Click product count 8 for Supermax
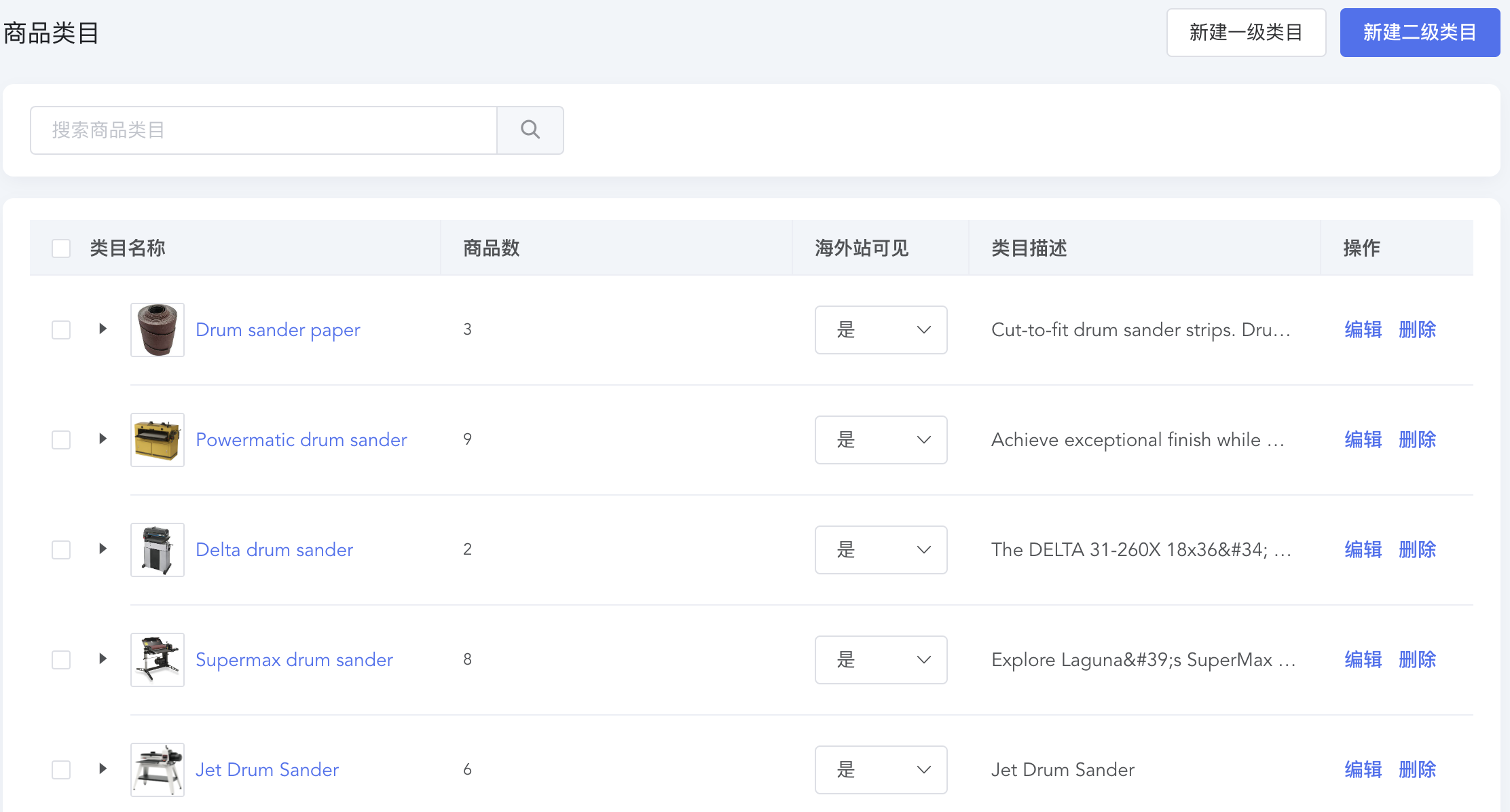The image size is (1510, 812). pos(467,659)
